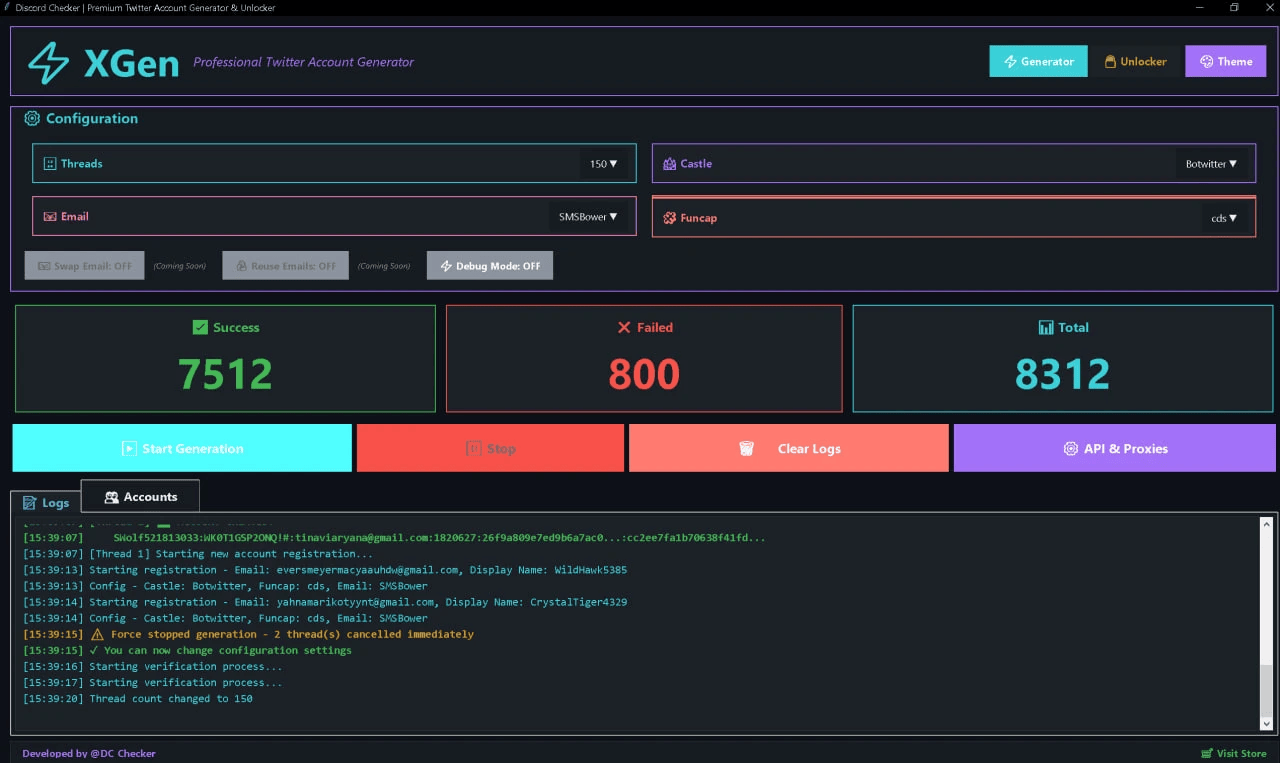
Task: Select the Logs tab
Action: click(46, 503)
